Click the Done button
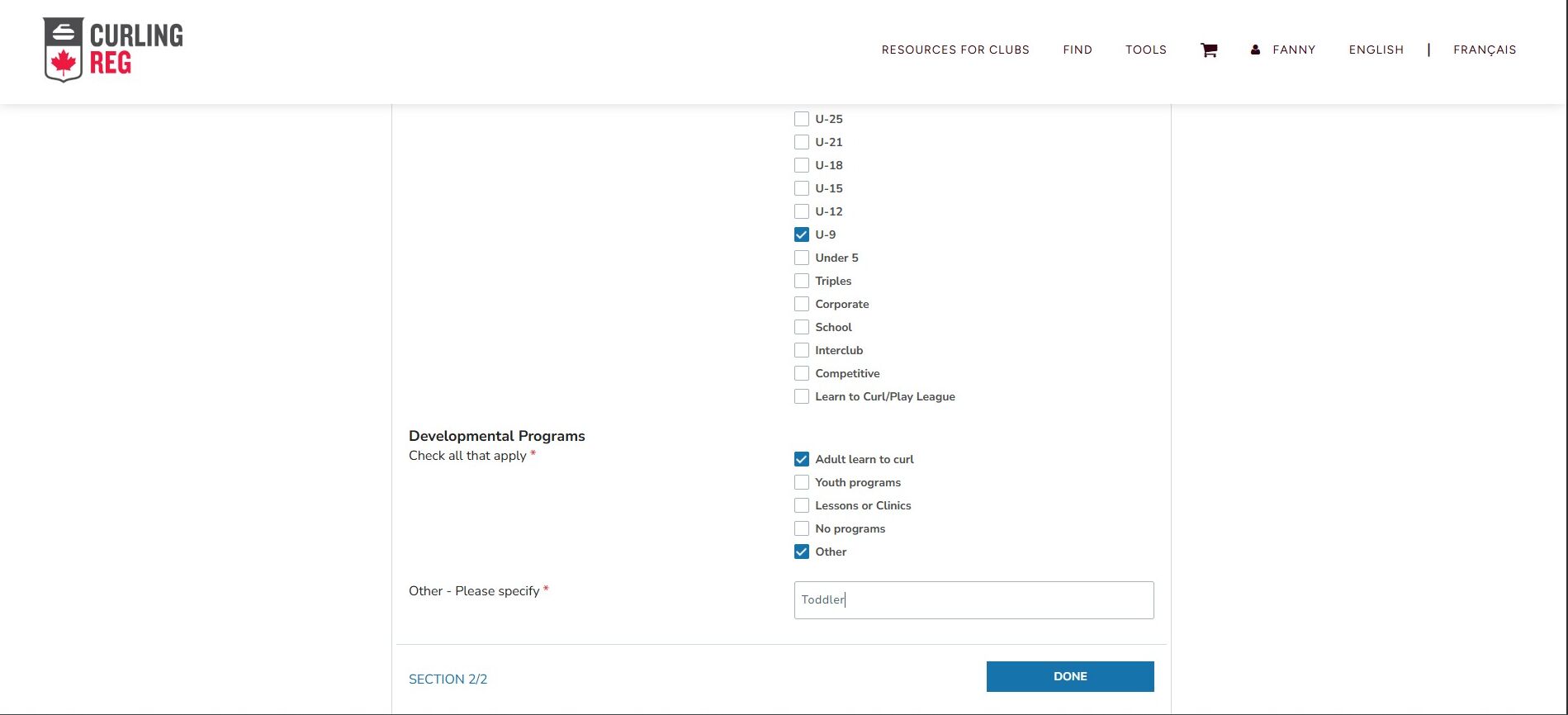1568x715 pixels. point(1070,676)
